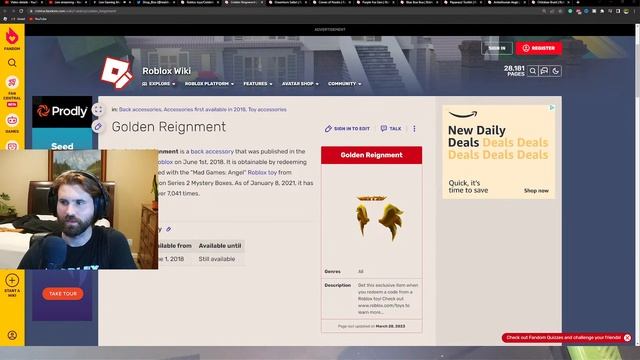Toggle dark theme moon icon
Screen dimensions: 640x360
(556, 71)
